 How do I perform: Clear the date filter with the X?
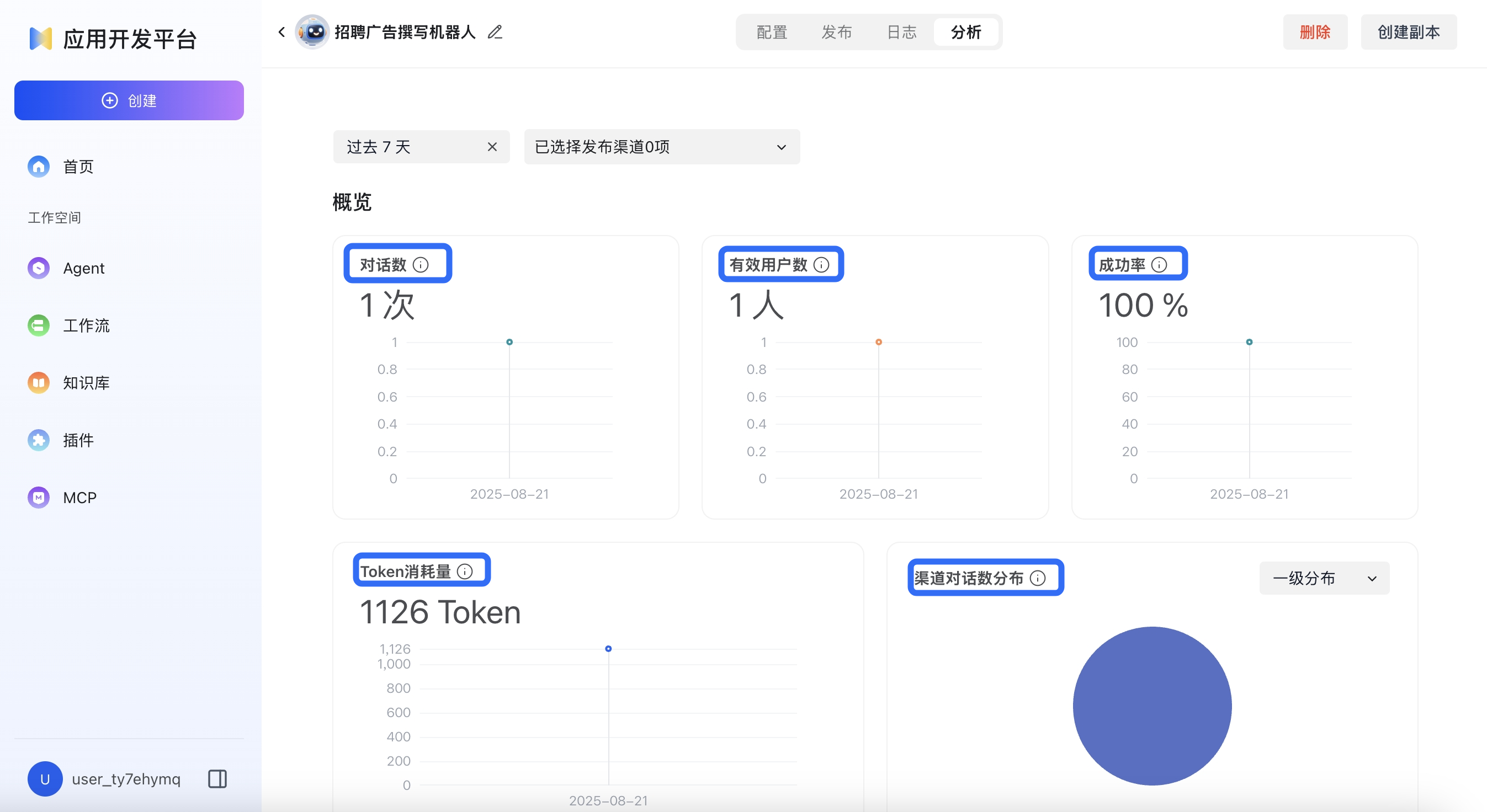tap(492, 147)
